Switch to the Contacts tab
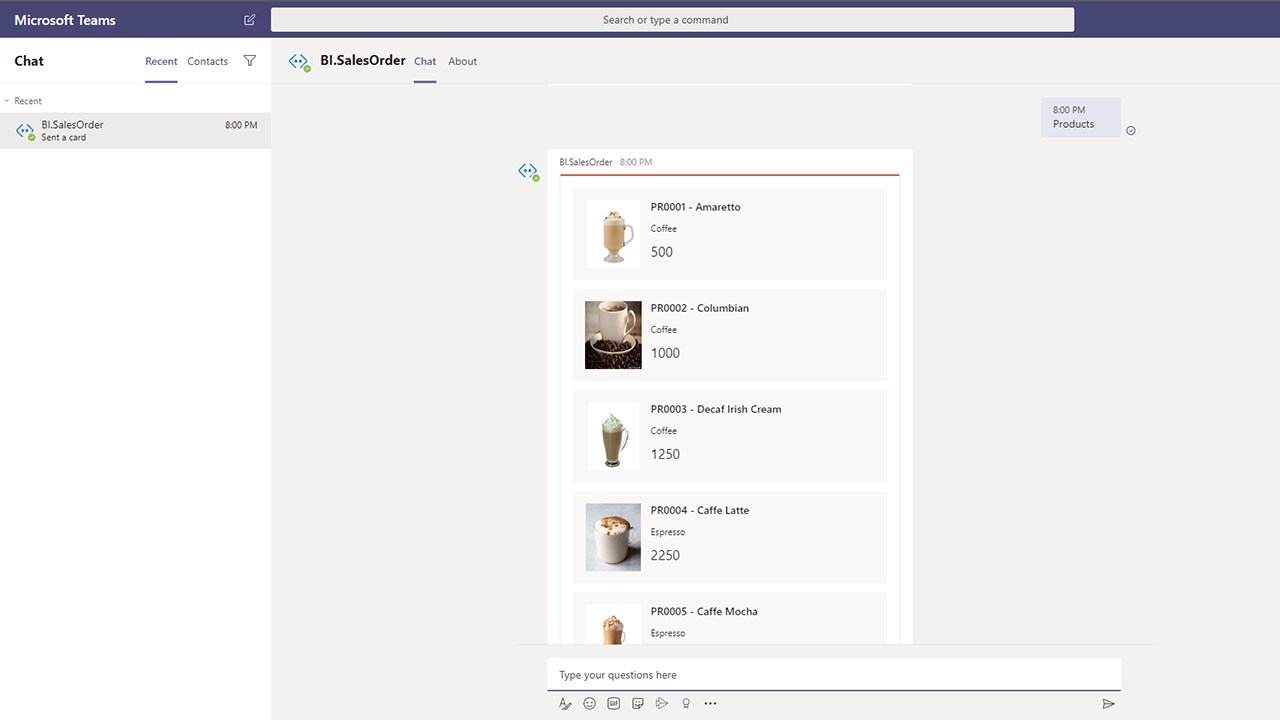This screenshot has width=1280, height=720. tap(208, 61)
